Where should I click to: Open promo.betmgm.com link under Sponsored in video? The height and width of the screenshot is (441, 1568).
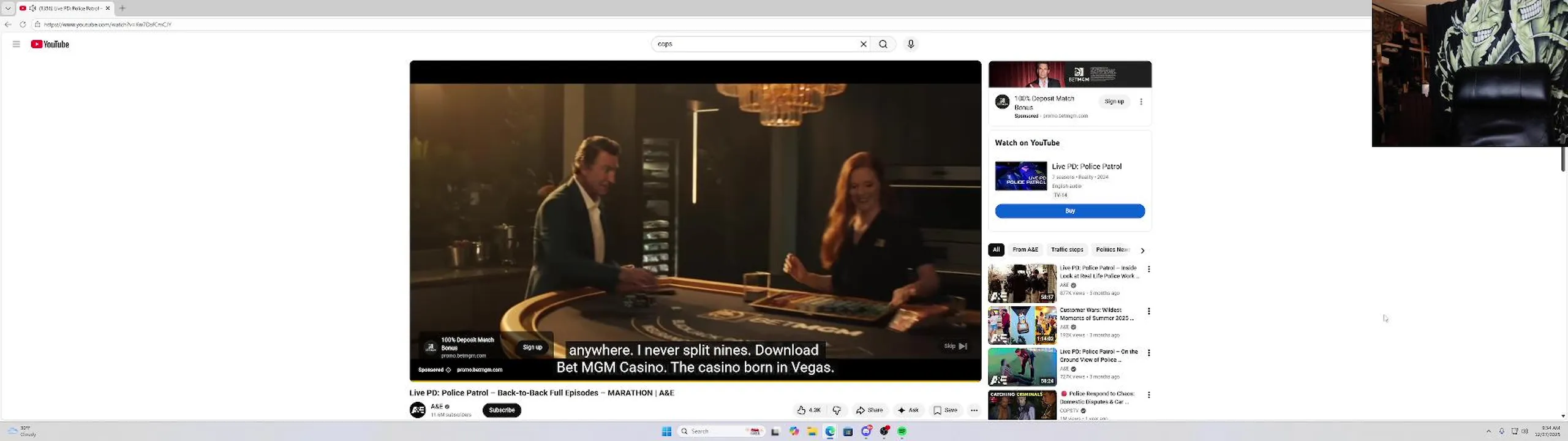click(480, 370)
